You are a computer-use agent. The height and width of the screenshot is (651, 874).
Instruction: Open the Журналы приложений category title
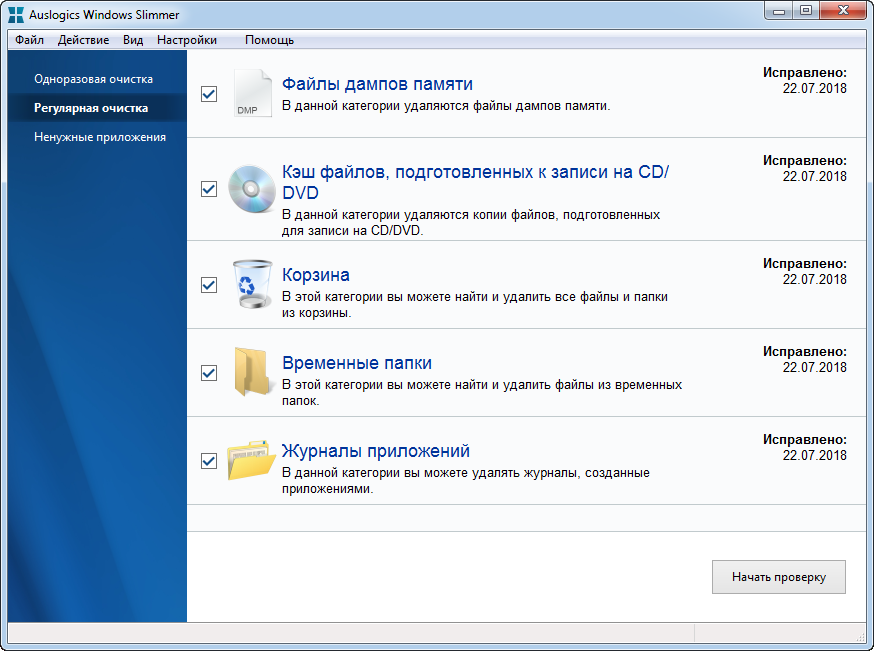point(376,451)
